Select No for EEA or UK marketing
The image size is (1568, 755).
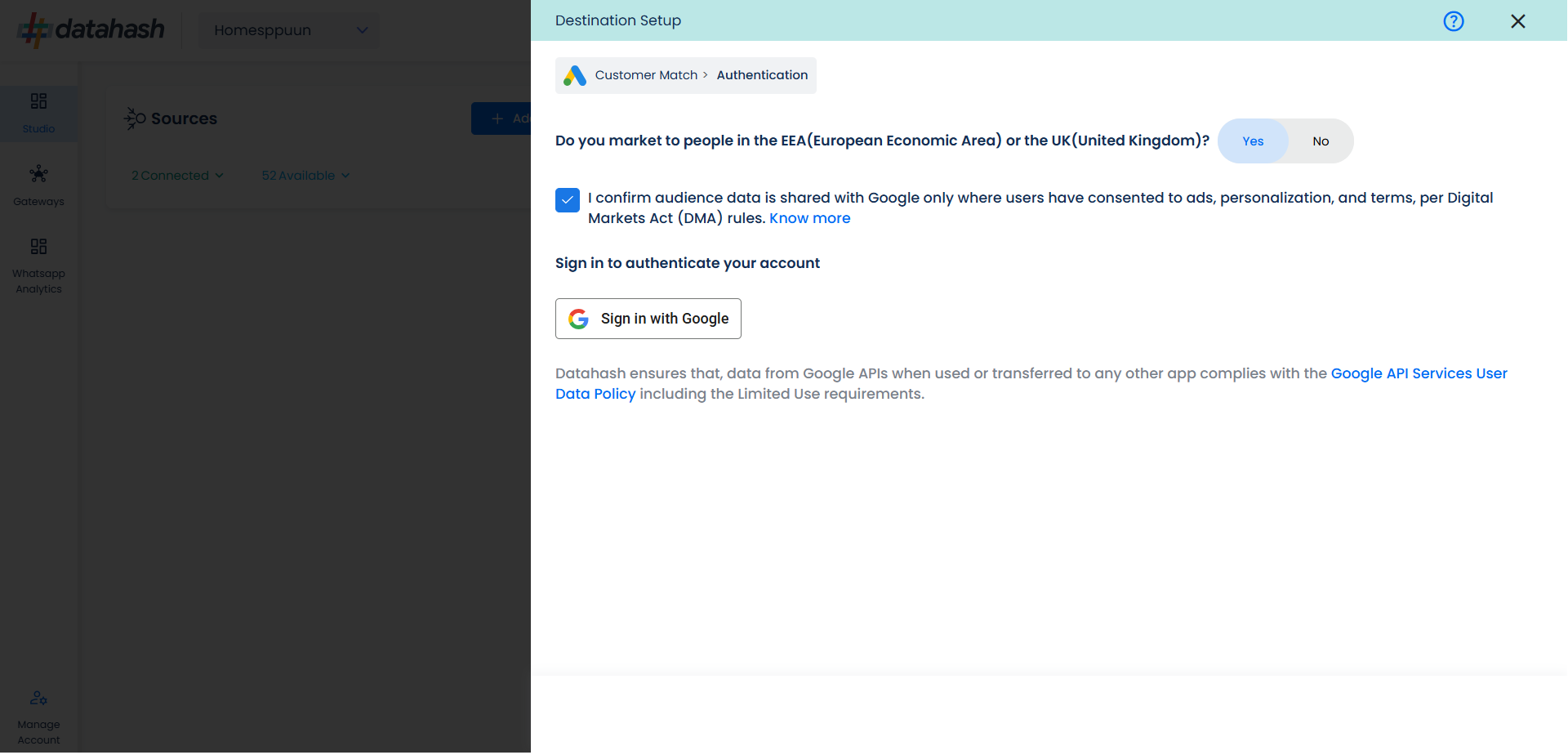[1321, 141]
